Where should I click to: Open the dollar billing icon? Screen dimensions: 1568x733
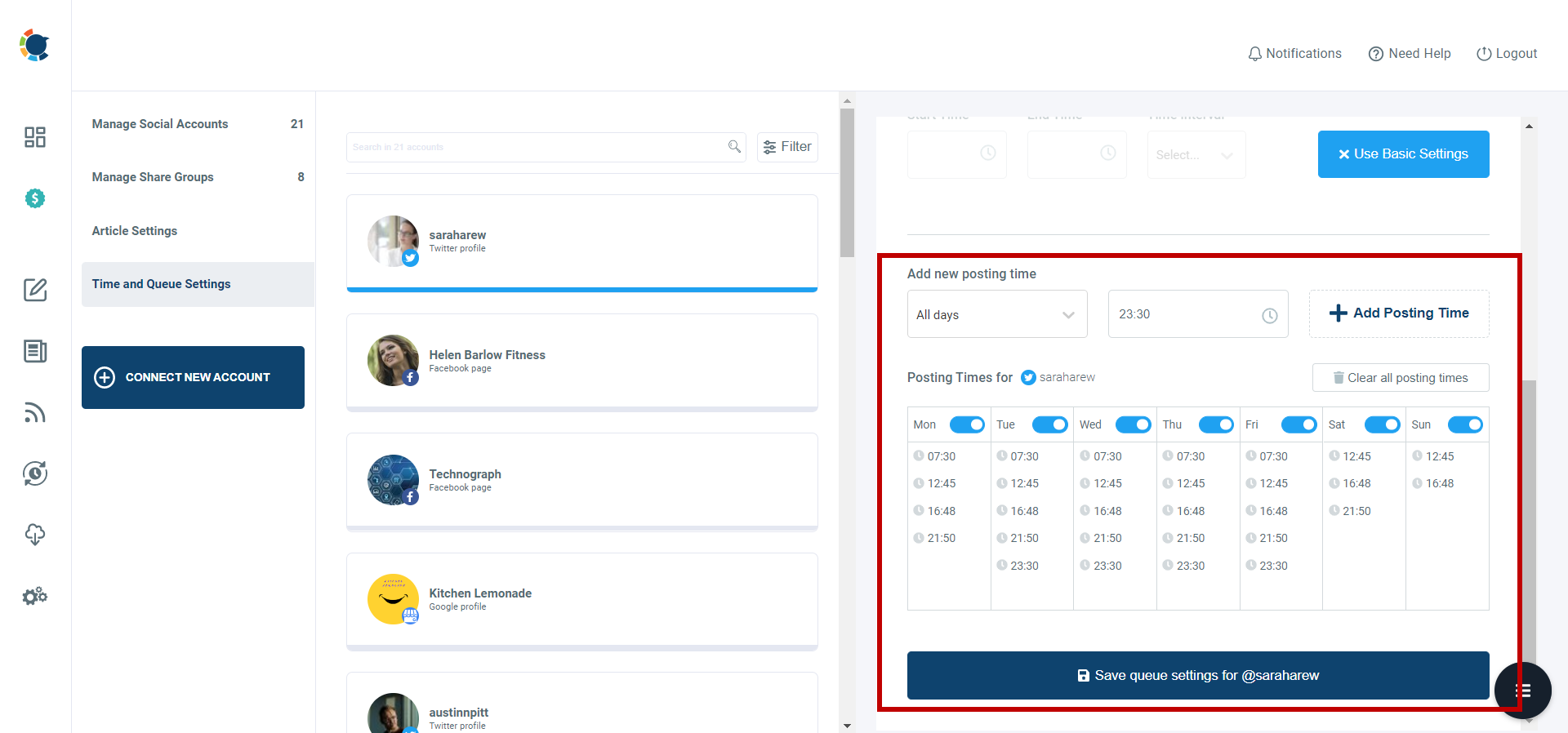[35, 198]
